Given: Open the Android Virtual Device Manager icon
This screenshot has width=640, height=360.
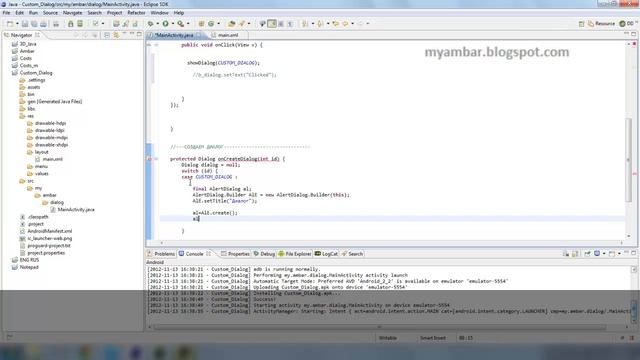Looking at the screenshot, I should point(80,24).
